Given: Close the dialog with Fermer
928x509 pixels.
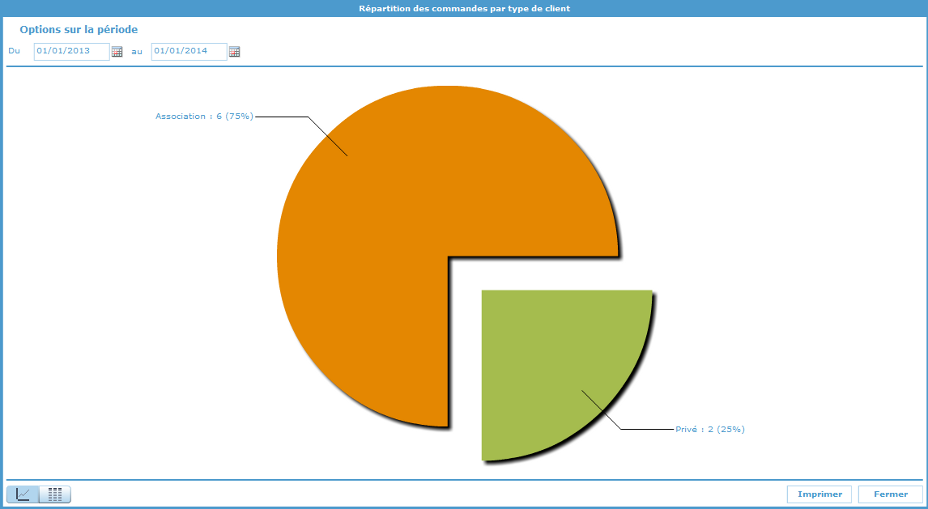Looking at the screenshot, I should click(890, 494).
